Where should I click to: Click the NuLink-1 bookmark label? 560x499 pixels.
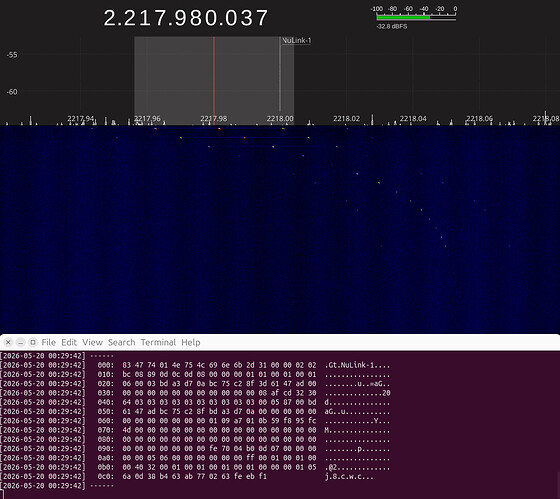[296, 40]
